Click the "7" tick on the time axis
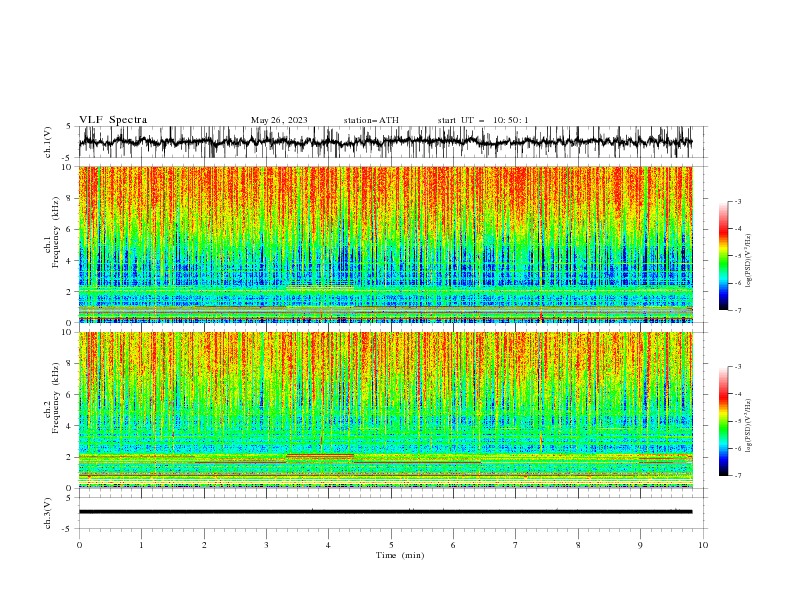This screenshot has height=612, width=792. coord(516,545)
